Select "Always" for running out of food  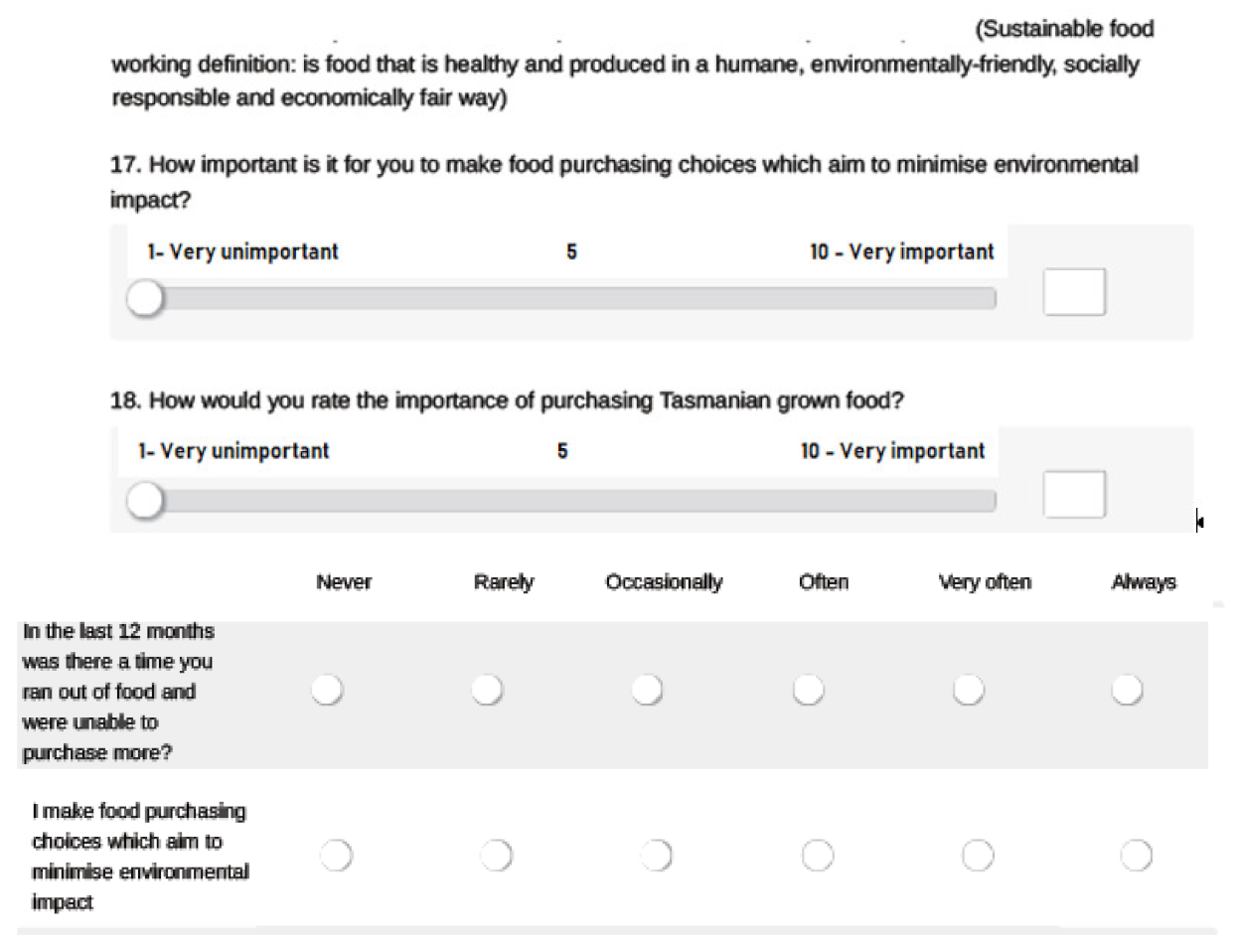coord(1126,689)
